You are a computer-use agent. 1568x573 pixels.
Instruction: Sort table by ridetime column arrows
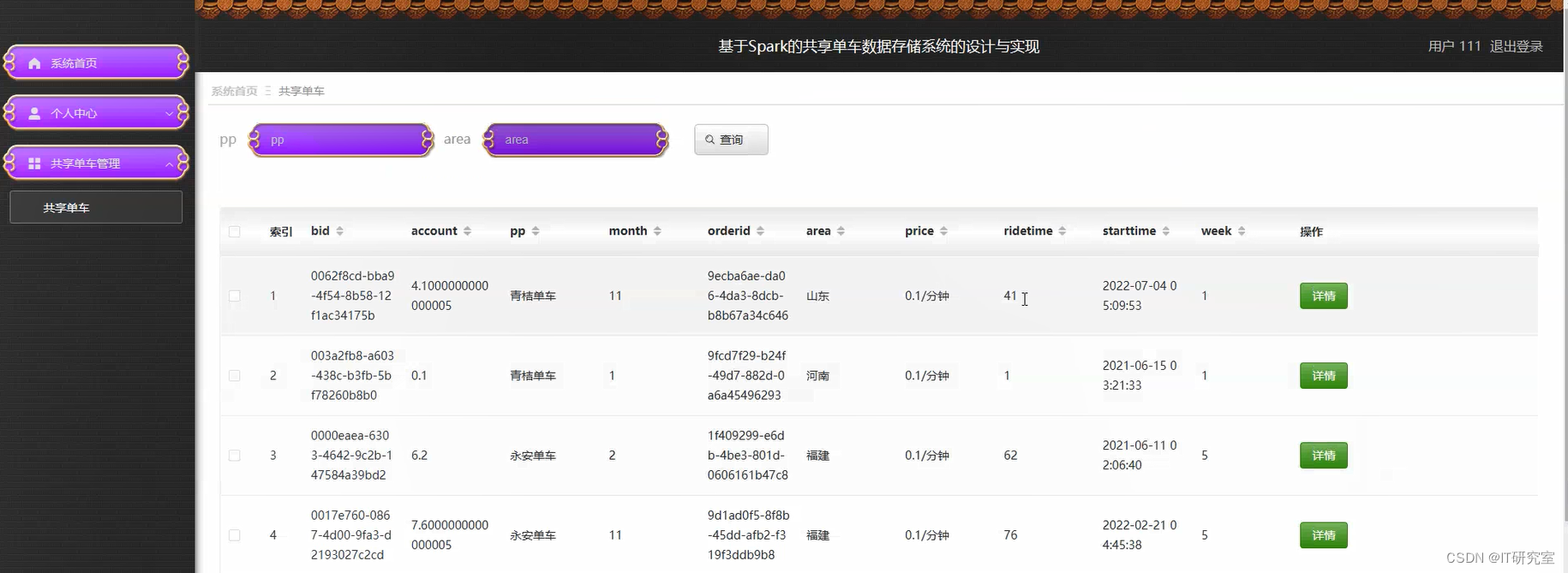pos(1062,231)
